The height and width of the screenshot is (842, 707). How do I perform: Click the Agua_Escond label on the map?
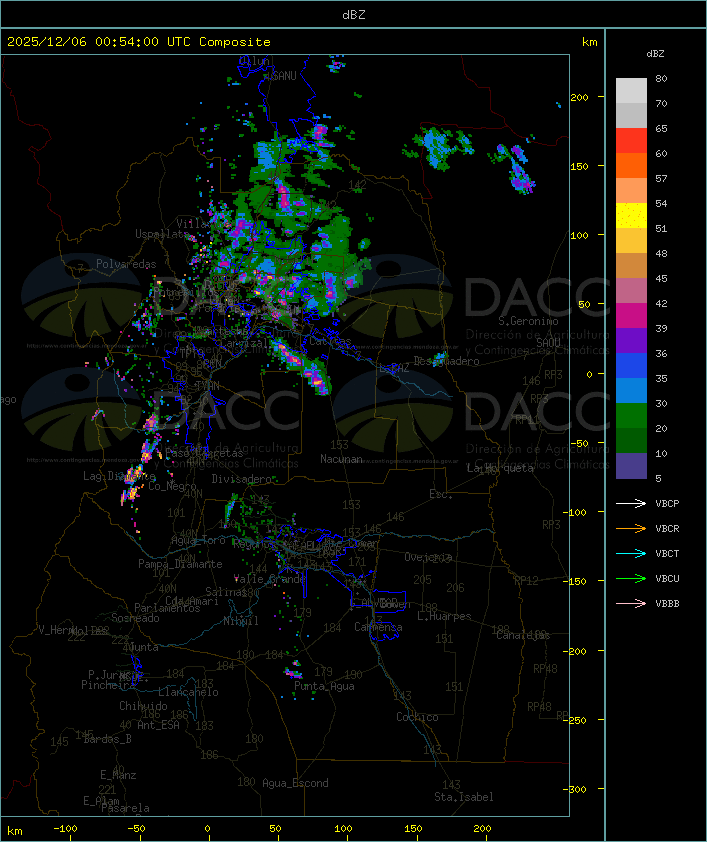click(x=295, y=783)
